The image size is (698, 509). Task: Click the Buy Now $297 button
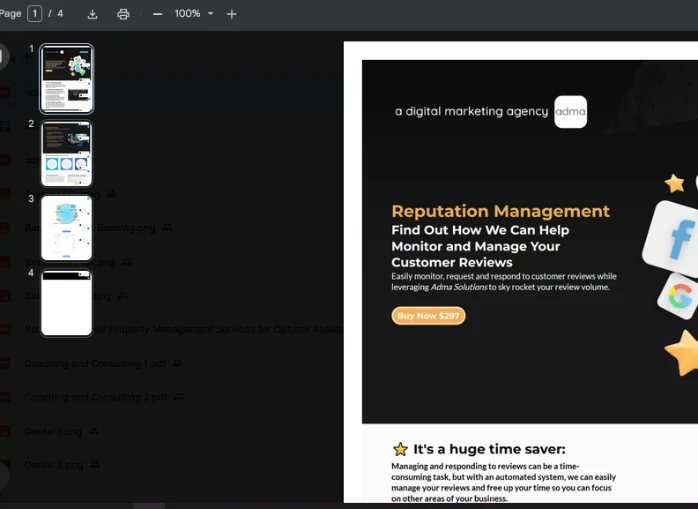[428, 316]
